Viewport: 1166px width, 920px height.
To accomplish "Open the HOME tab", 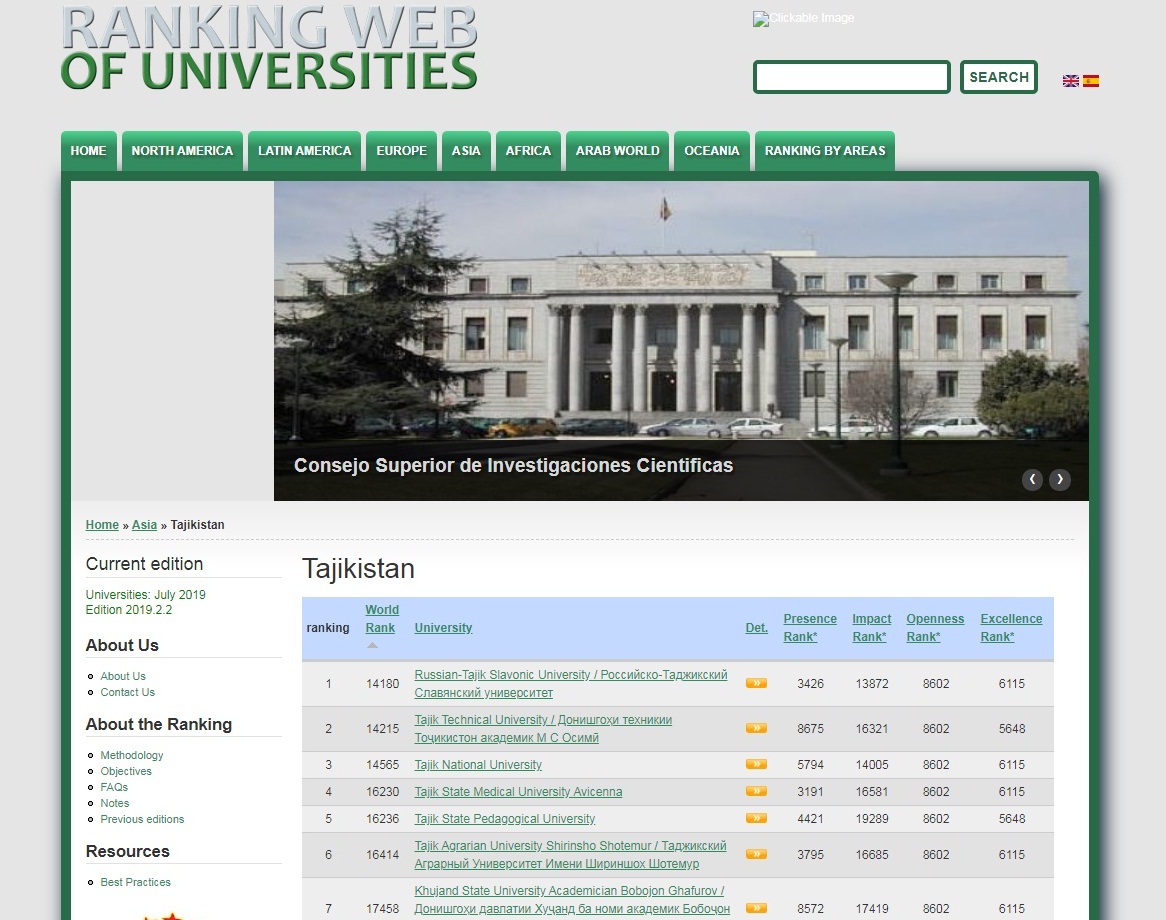I will coord(88,151).
